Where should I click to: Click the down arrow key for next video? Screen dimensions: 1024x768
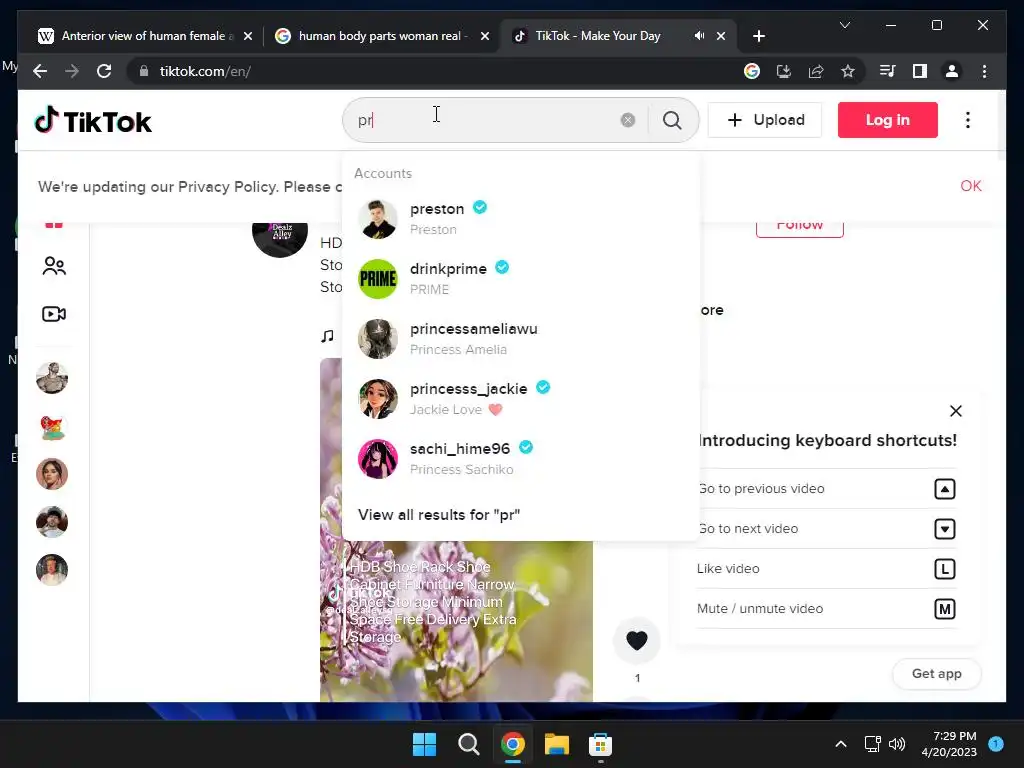[x=944, y=529]
